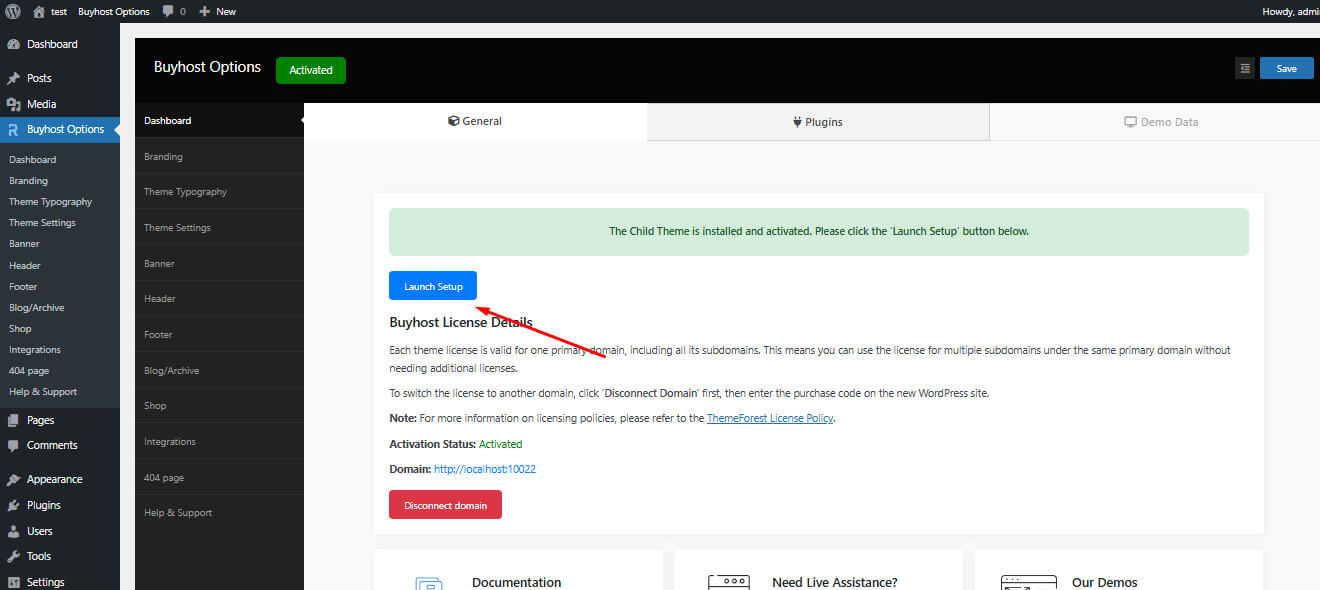This screenshot has height=590, width=1320.
Task: Switch to the Demo Data tab
Action: coord(1161,122)
